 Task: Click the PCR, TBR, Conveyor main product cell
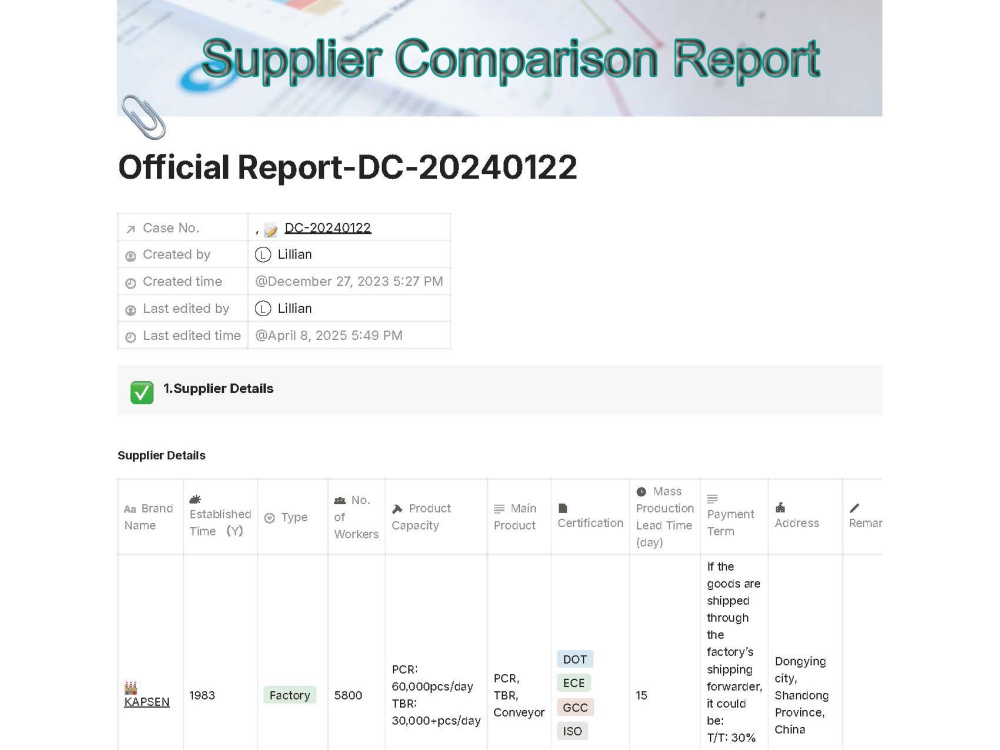click(519, 695)
